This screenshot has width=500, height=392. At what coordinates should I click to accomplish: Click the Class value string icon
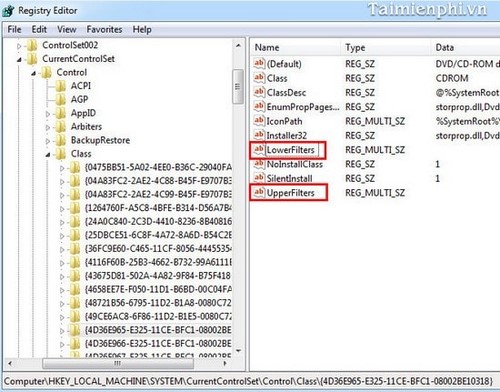click(x=259, y=77)
